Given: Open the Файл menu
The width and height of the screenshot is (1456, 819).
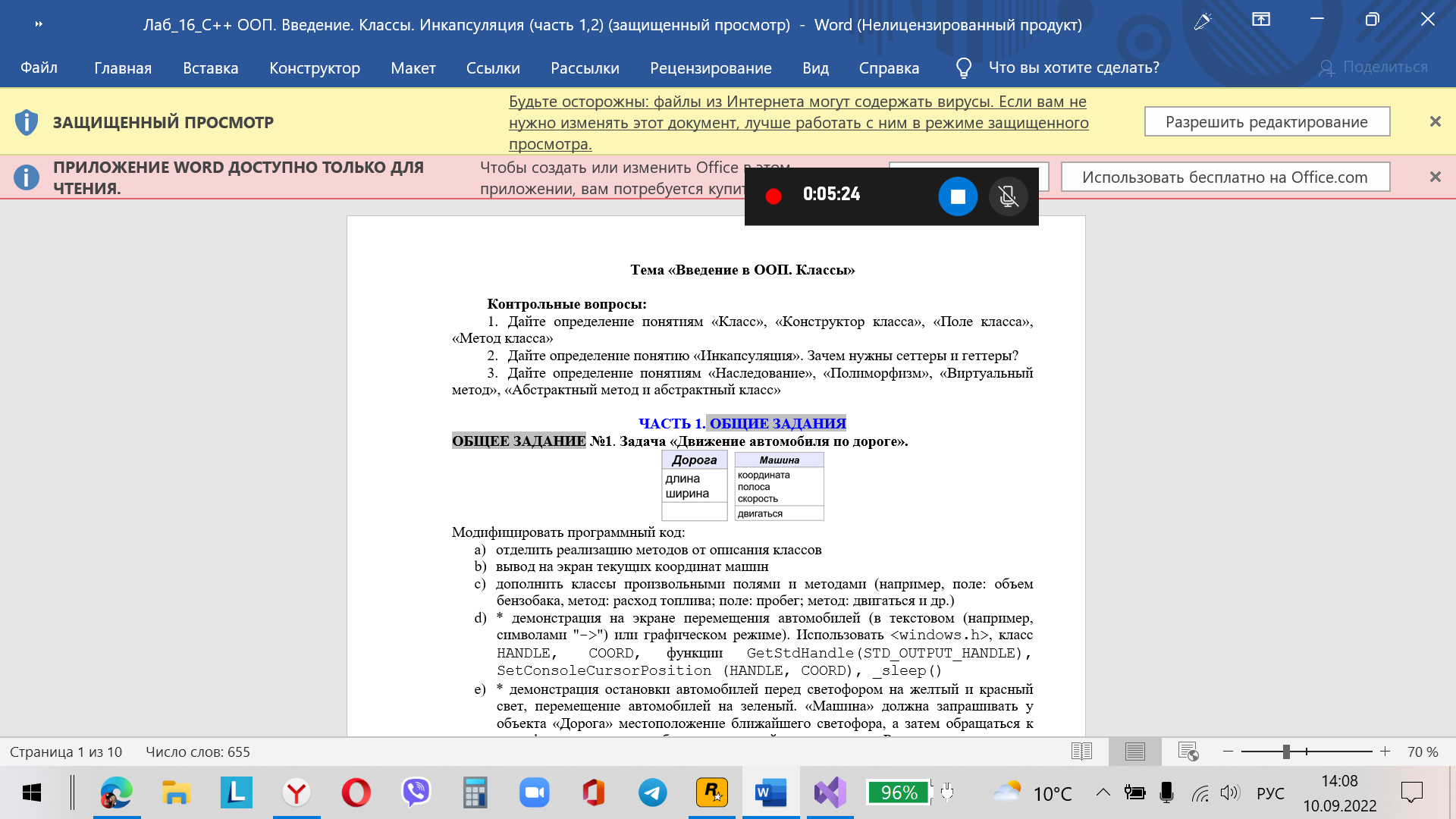Looking at the screenshot, I should [x=39, y=67].
